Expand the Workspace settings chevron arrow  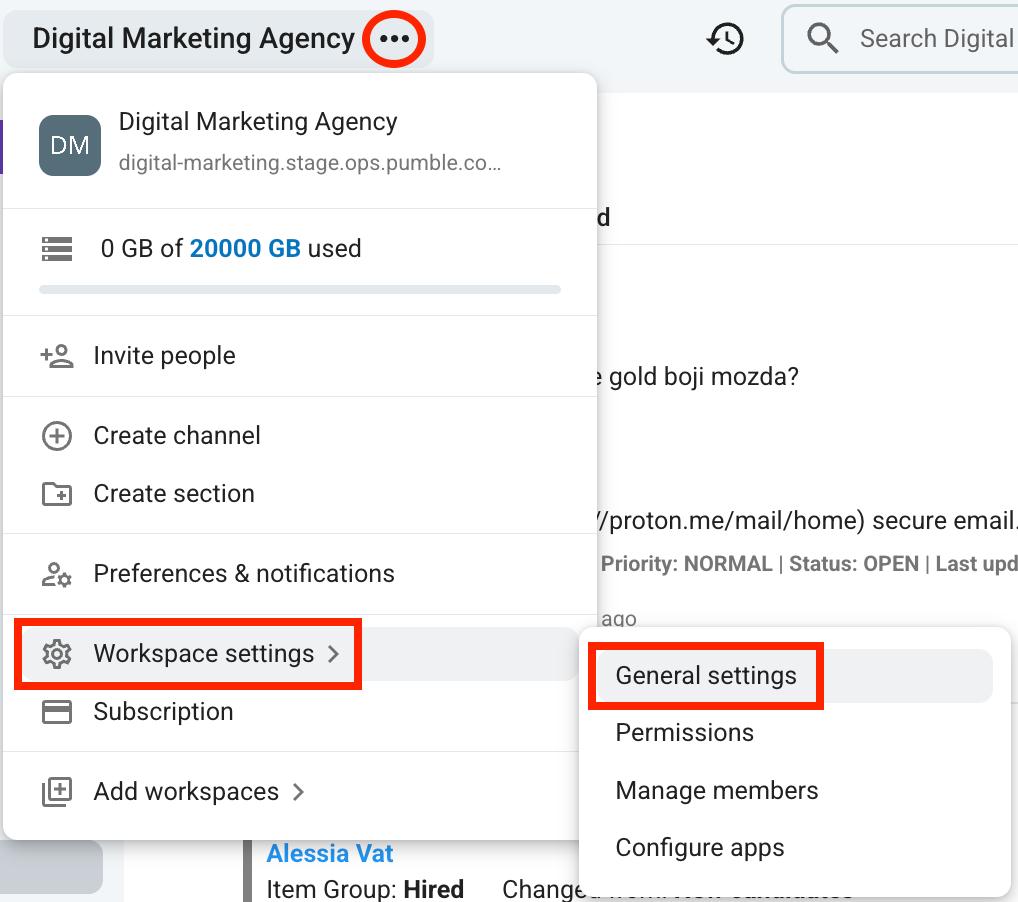click(334, 654)
